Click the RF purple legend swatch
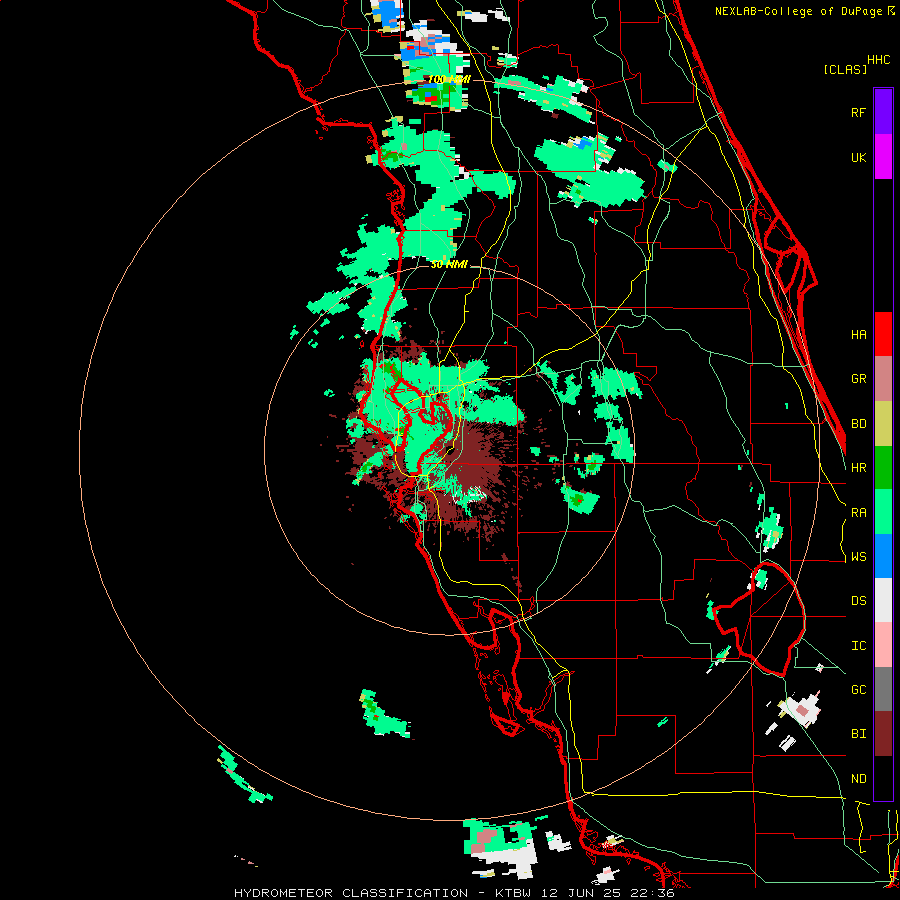Screen dimensions: 900x900 (883, 111)
